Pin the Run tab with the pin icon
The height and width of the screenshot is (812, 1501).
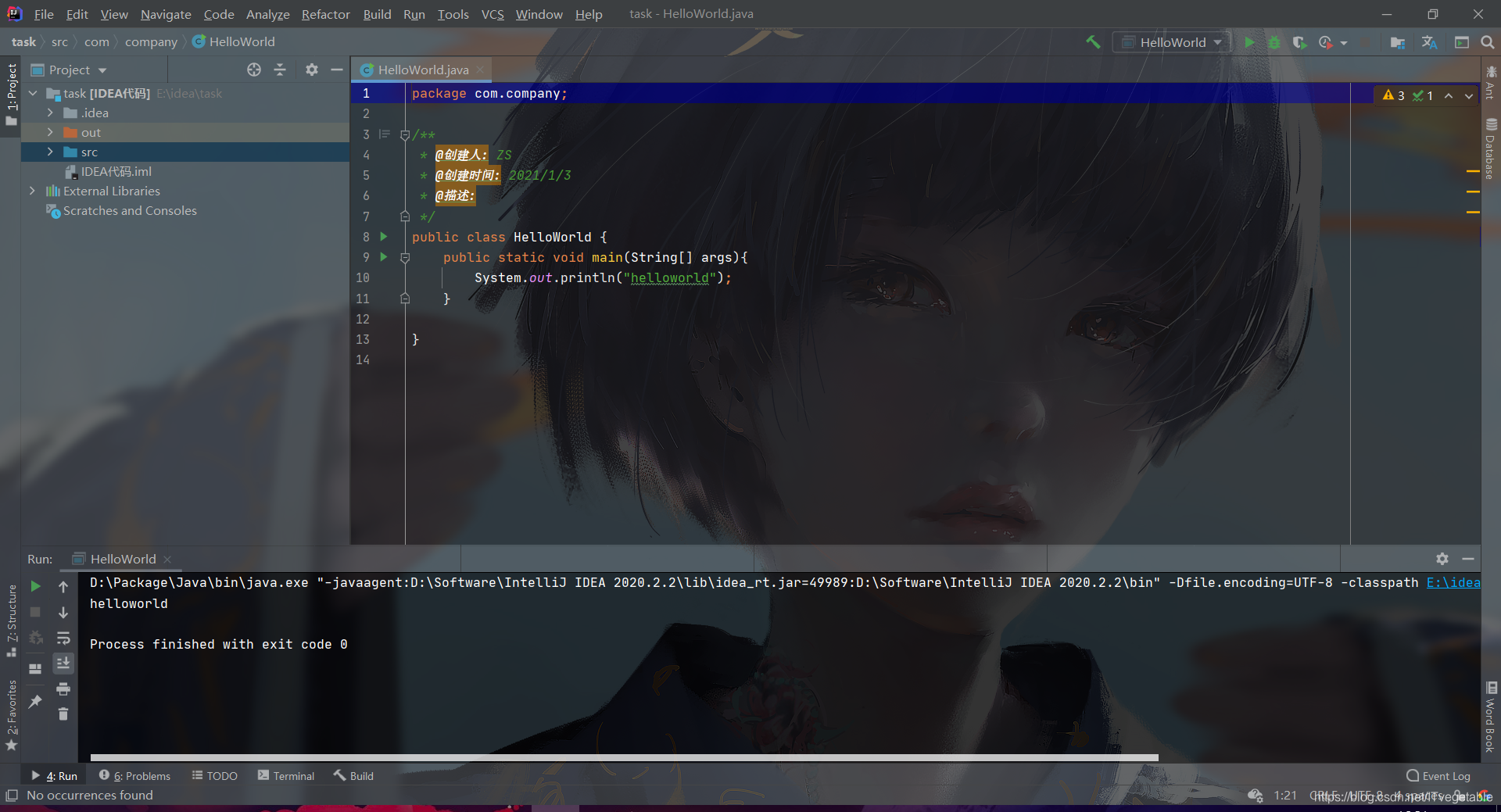tap(35, 702)
